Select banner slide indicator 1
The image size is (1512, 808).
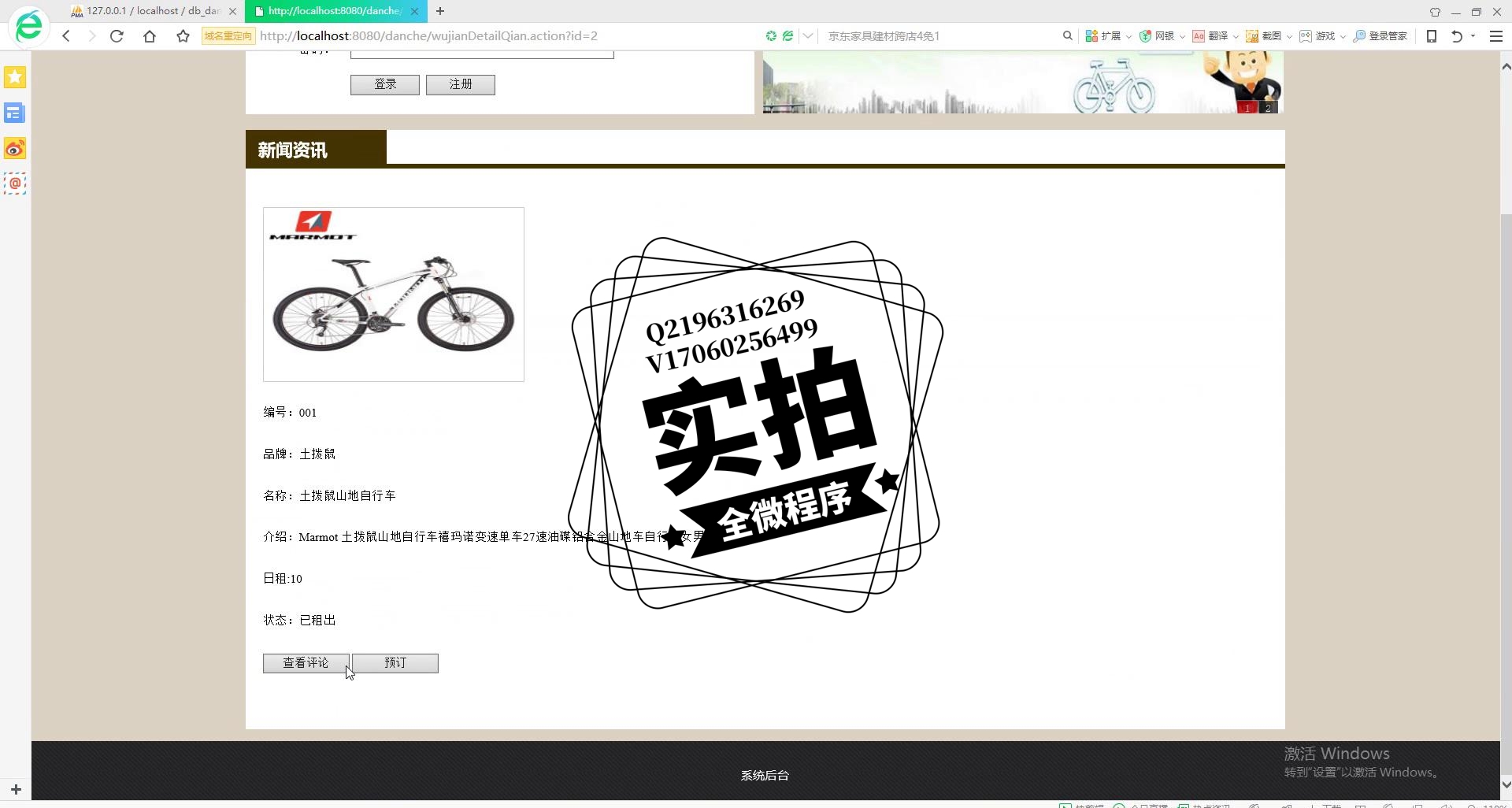(x=1247, y=108)
